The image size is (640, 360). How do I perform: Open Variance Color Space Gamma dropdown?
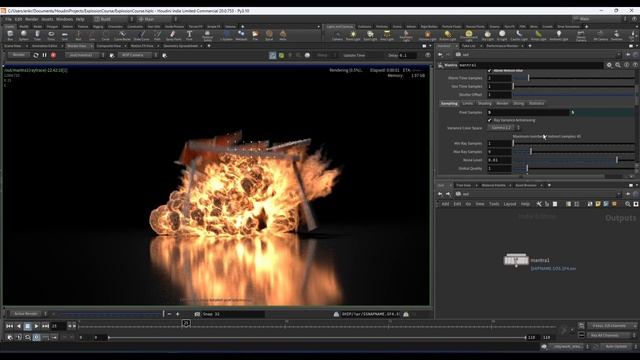[504, 128]
